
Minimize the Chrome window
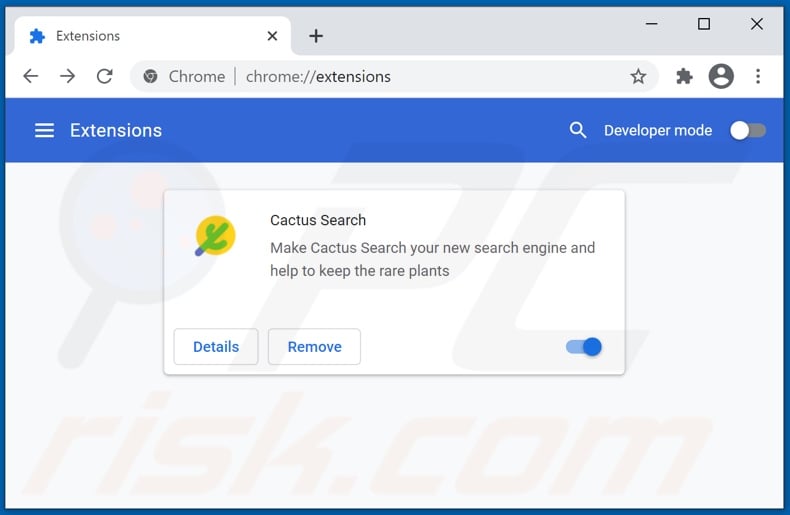coord(651,24)
